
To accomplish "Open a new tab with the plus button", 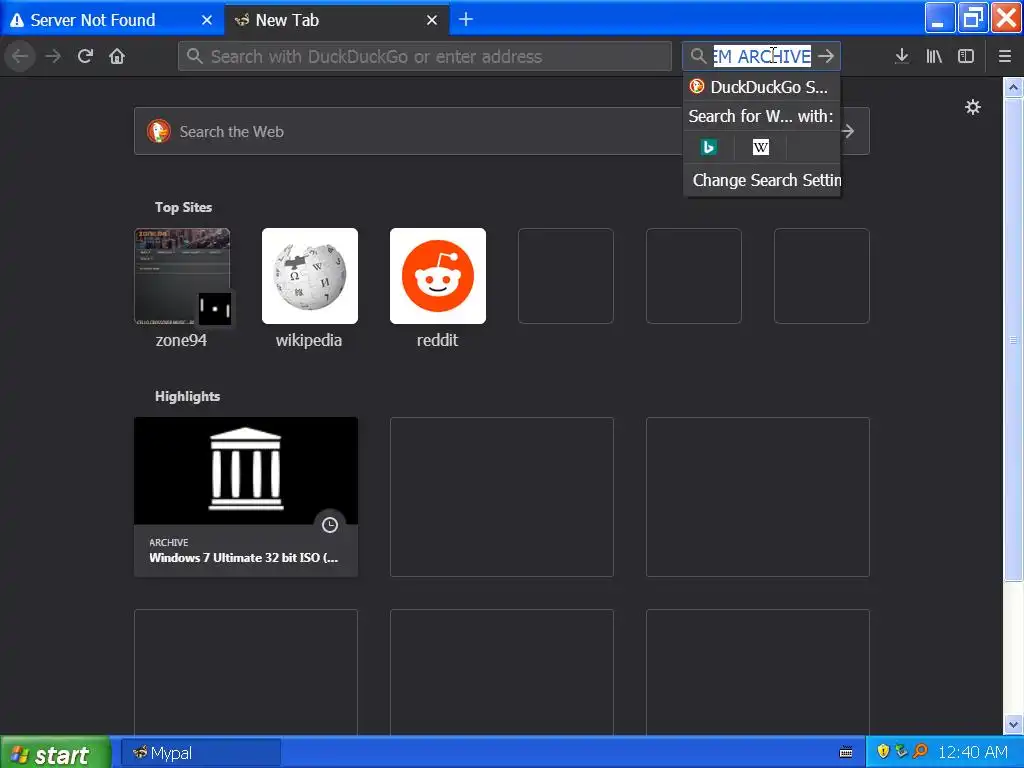I will point(466,20).
